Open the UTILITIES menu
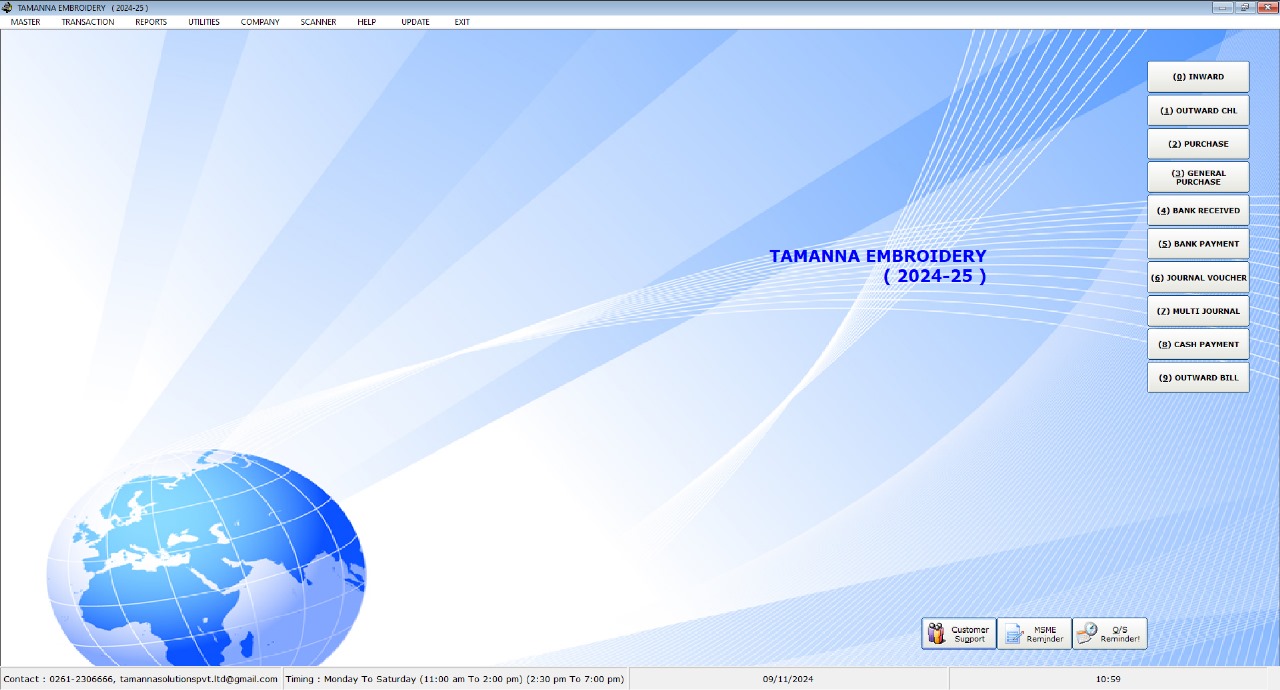 [x=204, y=22]
